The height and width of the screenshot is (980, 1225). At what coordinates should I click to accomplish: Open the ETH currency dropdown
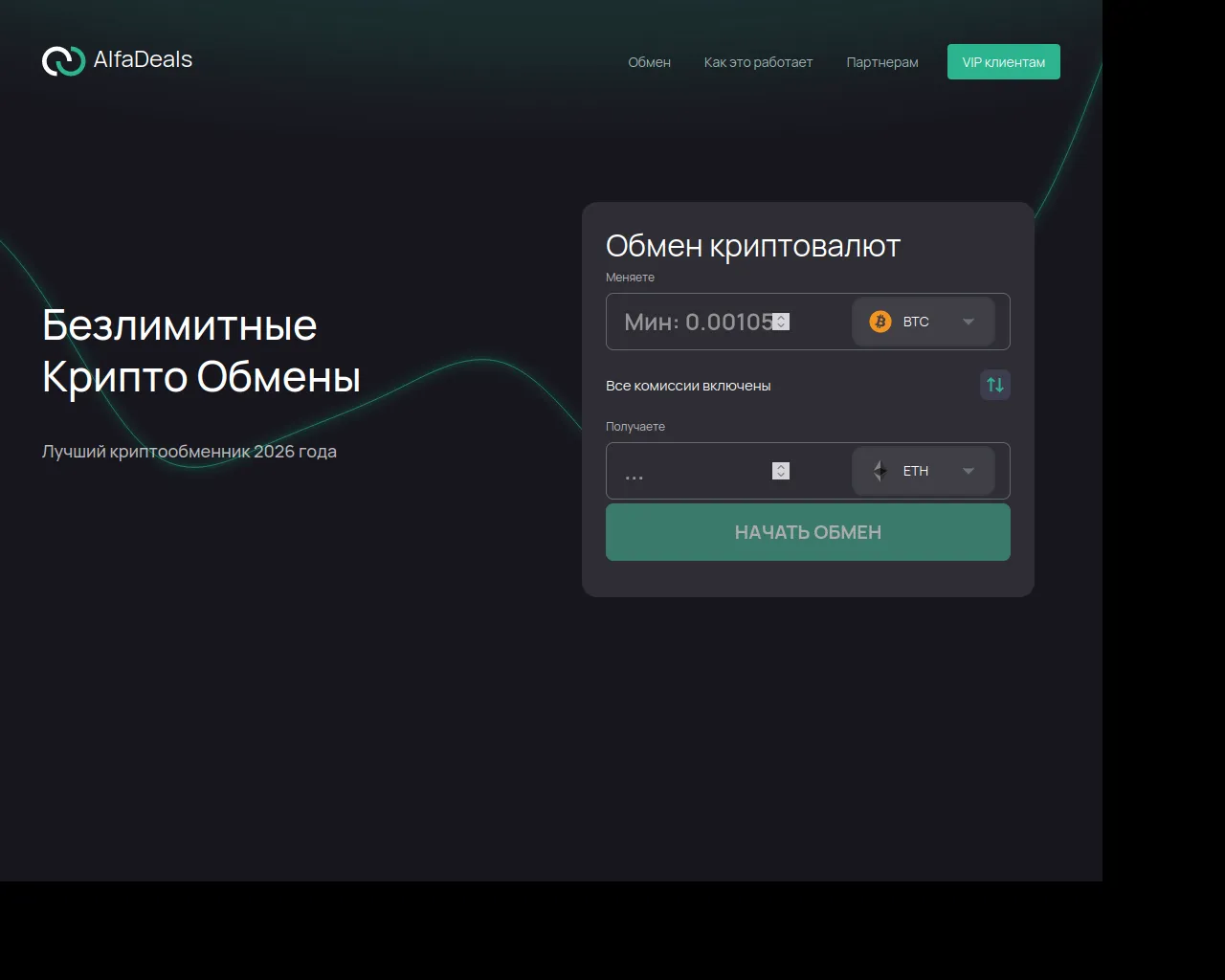pyautogui.click(x=924, y=471)
